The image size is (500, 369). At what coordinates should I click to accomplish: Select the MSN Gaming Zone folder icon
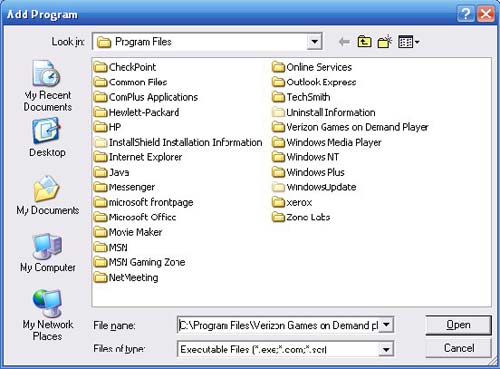tap(100, 262)
